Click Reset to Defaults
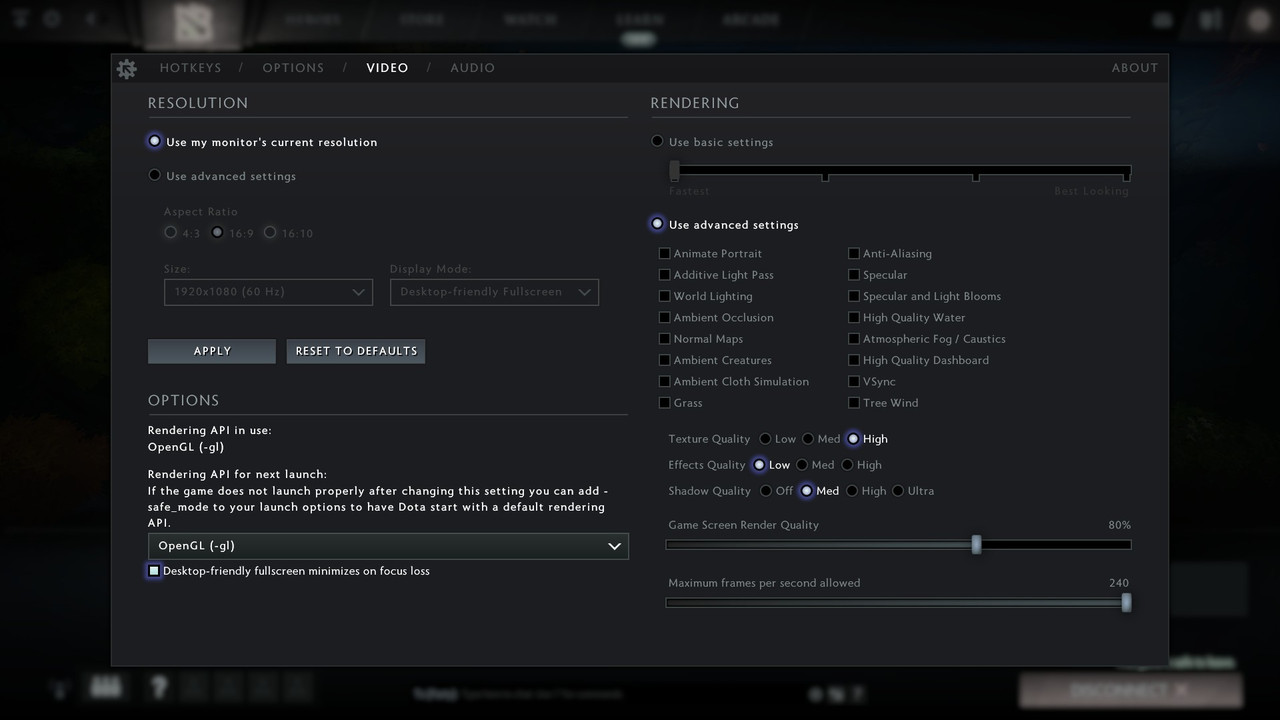The image size is (1280, 720). (x=356, y=351)
